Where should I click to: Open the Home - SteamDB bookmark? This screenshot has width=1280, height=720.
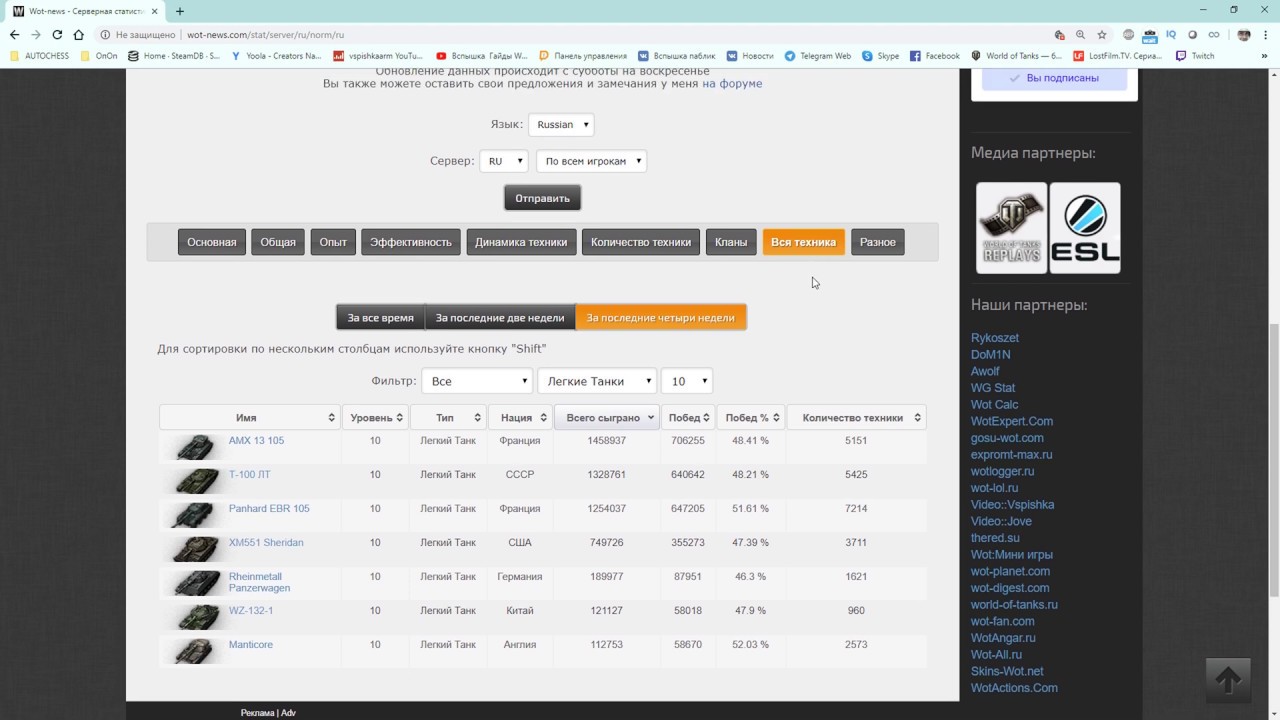[x=174, y=56]
